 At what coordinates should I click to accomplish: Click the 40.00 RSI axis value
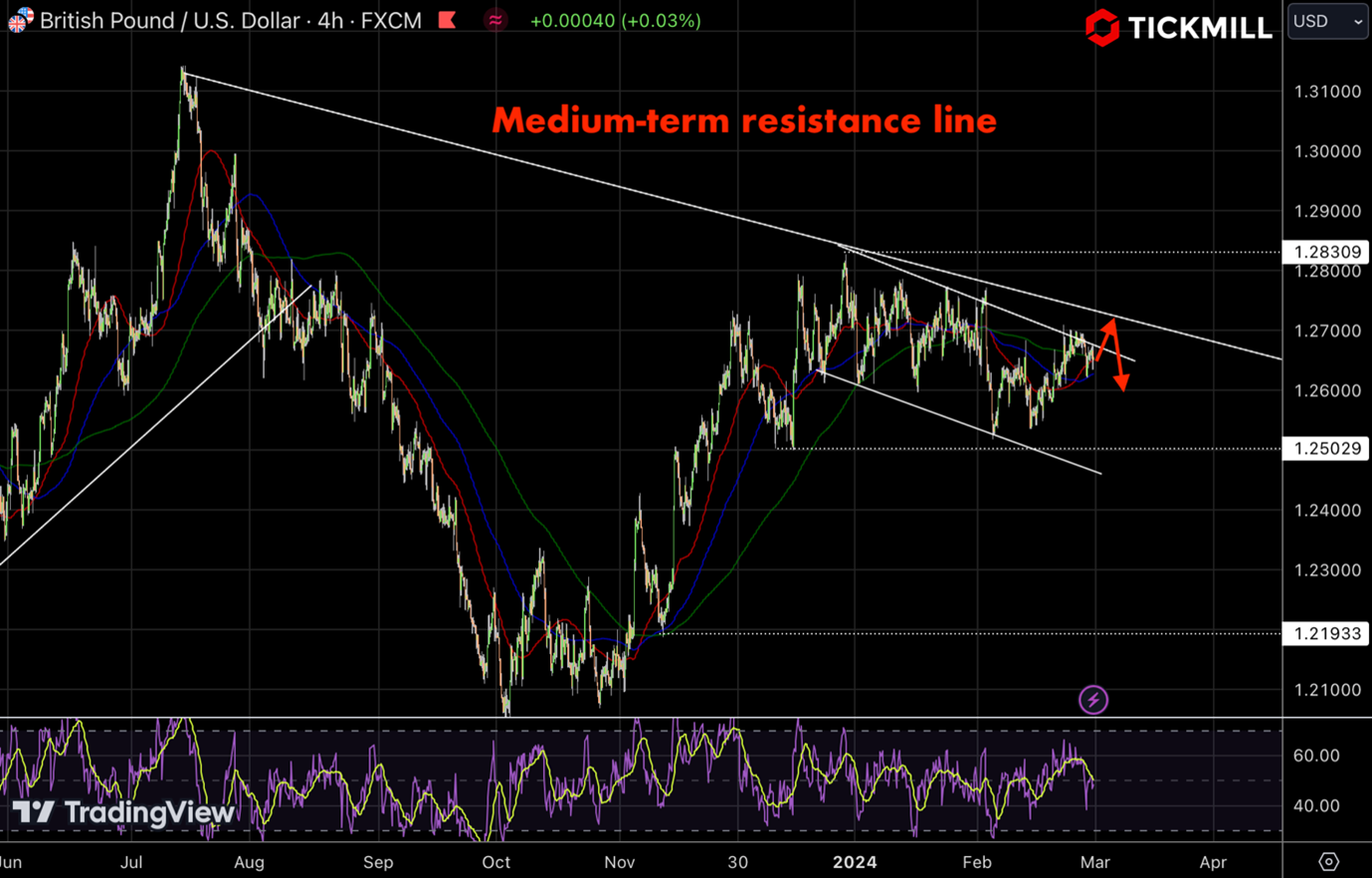point(1316,805)
